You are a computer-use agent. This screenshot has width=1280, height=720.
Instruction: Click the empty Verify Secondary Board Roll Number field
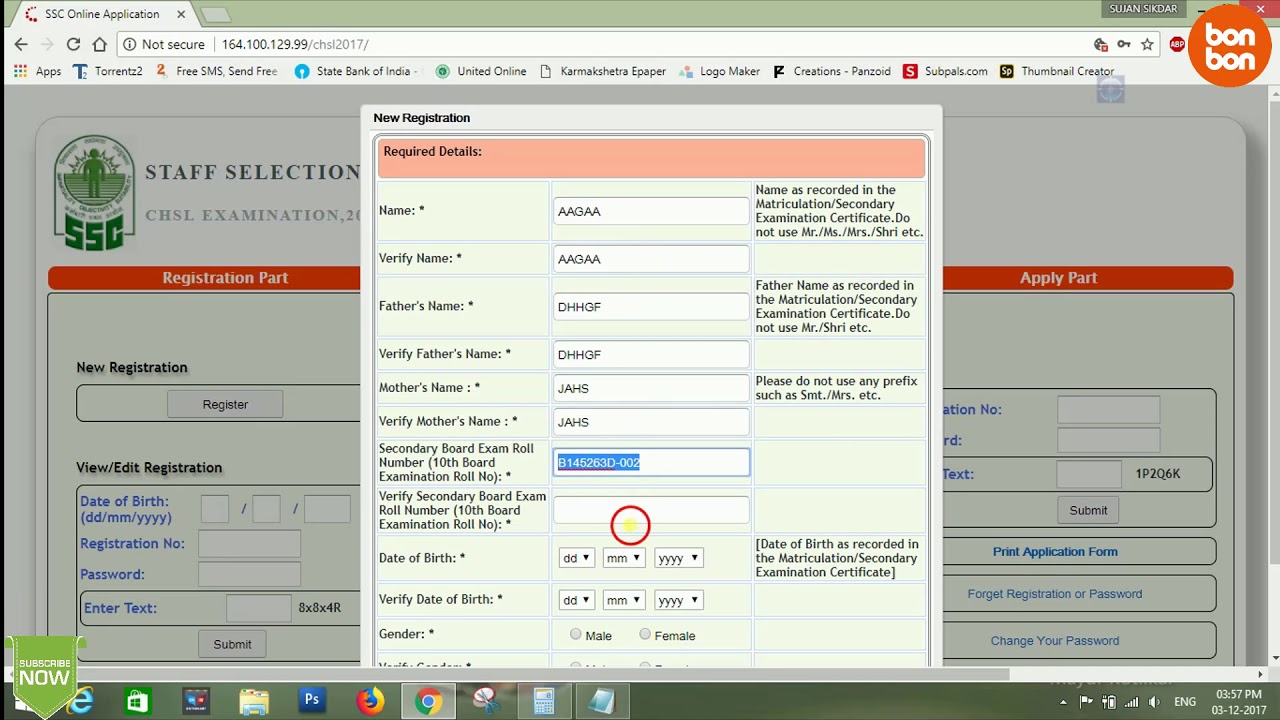pos(651,510)
